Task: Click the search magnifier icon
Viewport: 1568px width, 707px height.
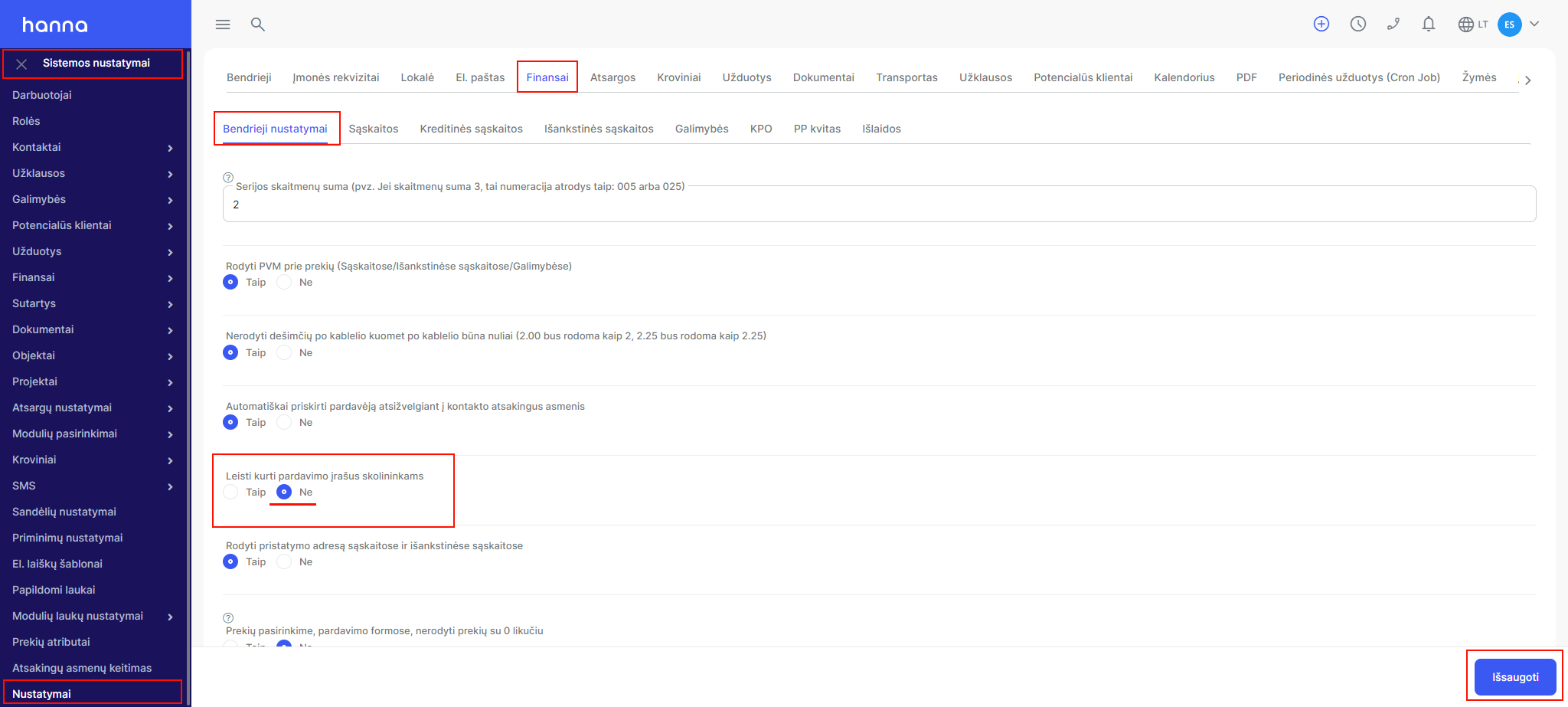Action: (258, 25)
